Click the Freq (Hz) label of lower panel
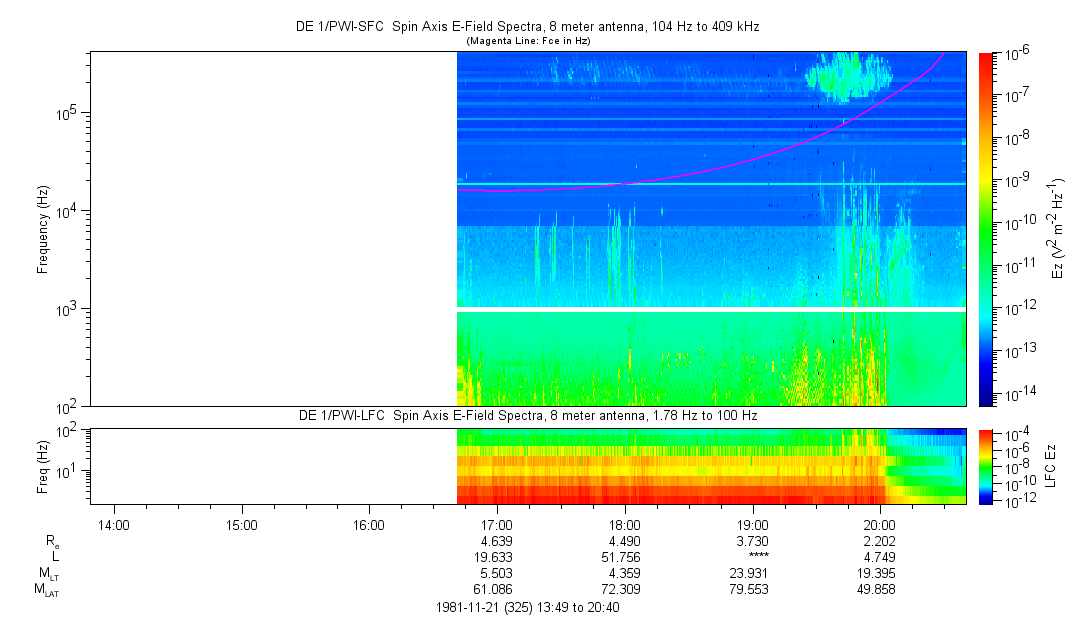The height and width of the screenshot is (620, 1083). pos(43,466)
